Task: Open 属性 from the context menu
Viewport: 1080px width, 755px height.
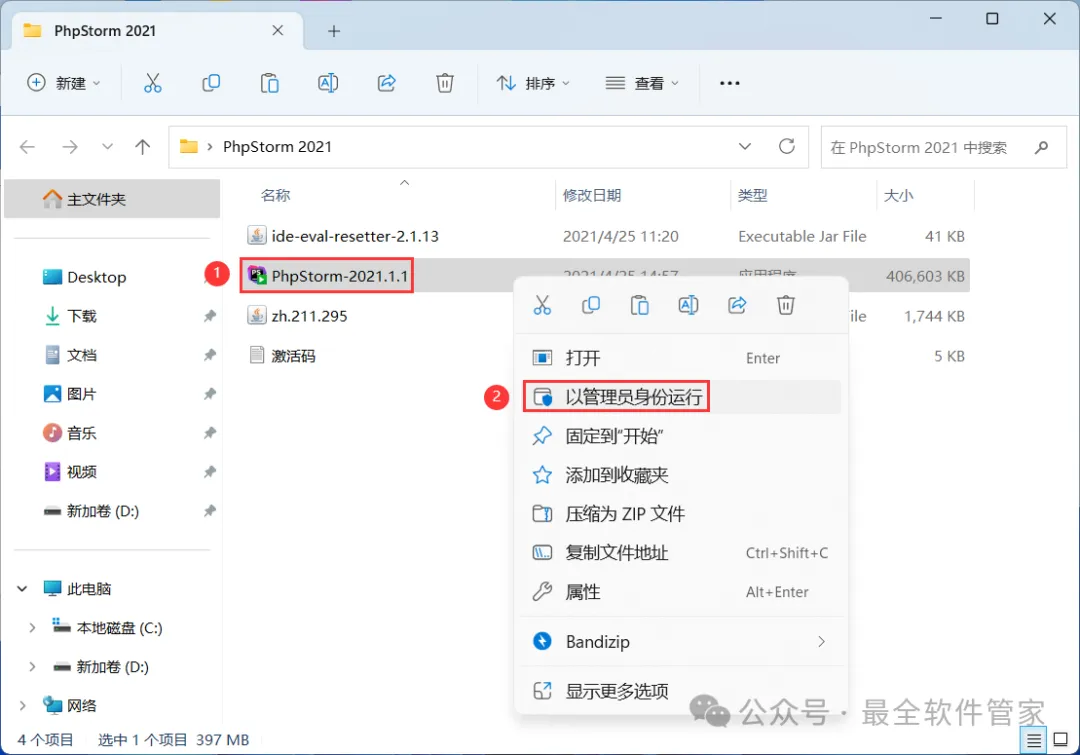Action: pyautogui.click(x=681, y=592)
